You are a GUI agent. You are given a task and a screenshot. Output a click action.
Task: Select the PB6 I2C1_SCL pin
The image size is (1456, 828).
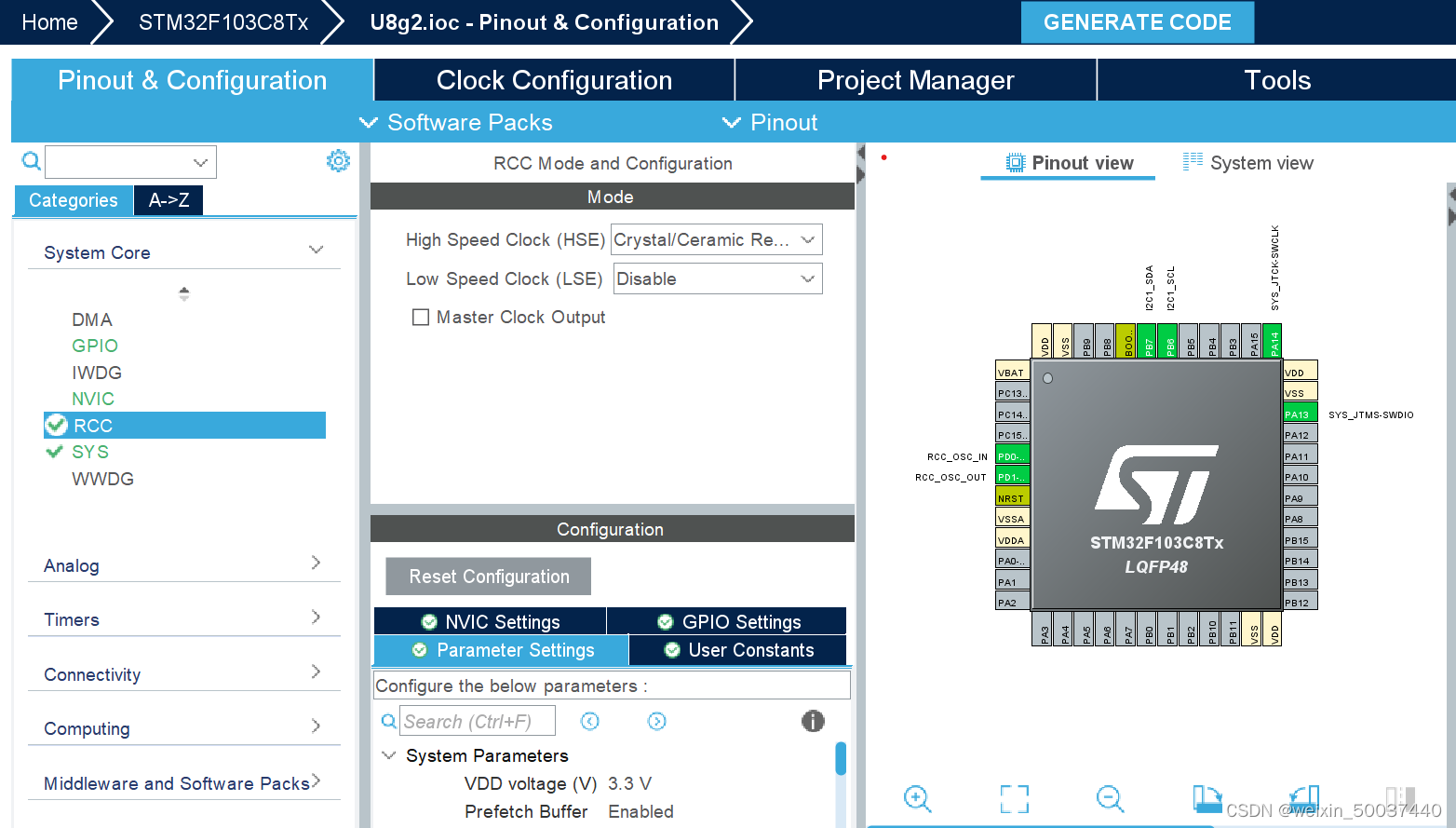1167,341
